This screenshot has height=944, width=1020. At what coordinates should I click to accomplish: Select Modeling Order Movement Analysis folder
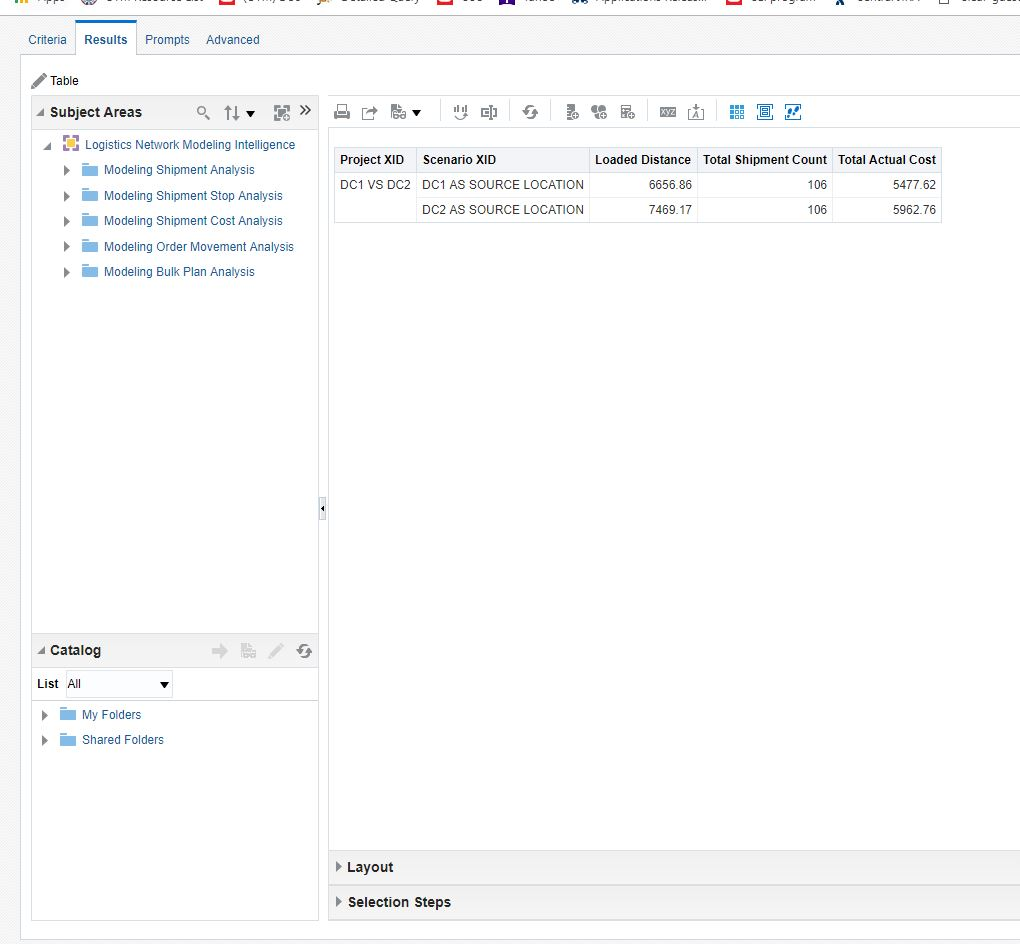point(198,247)
